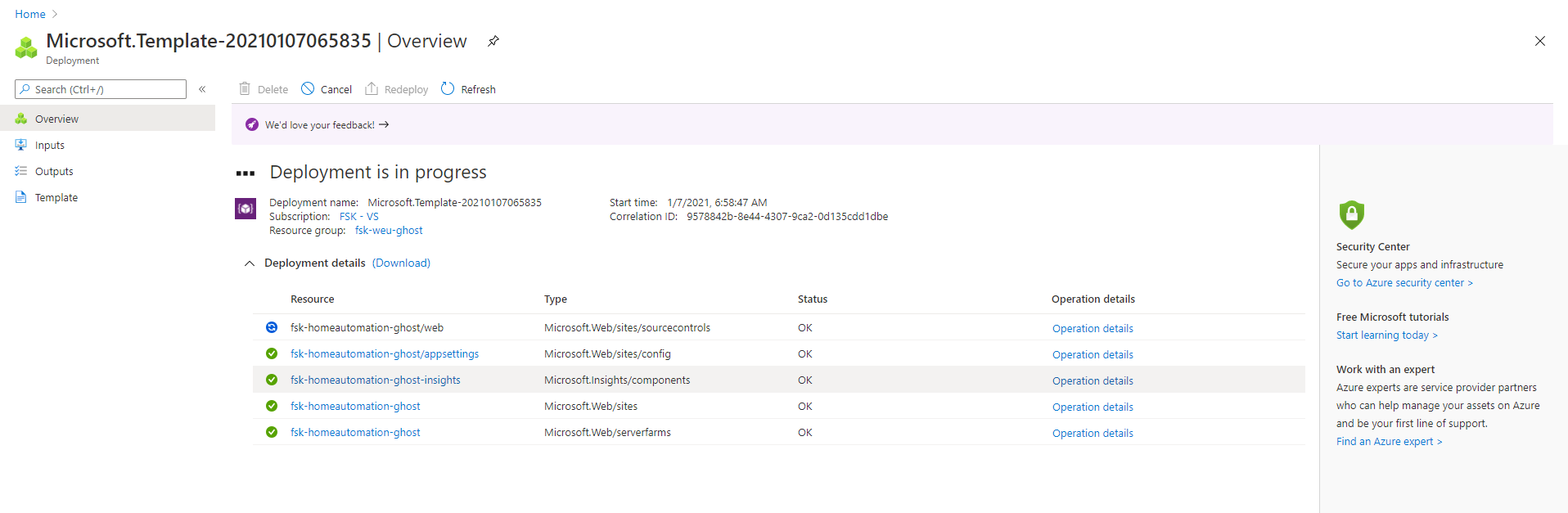Open the Outputs menu item

pyautogui.click(x=107, y=171)
